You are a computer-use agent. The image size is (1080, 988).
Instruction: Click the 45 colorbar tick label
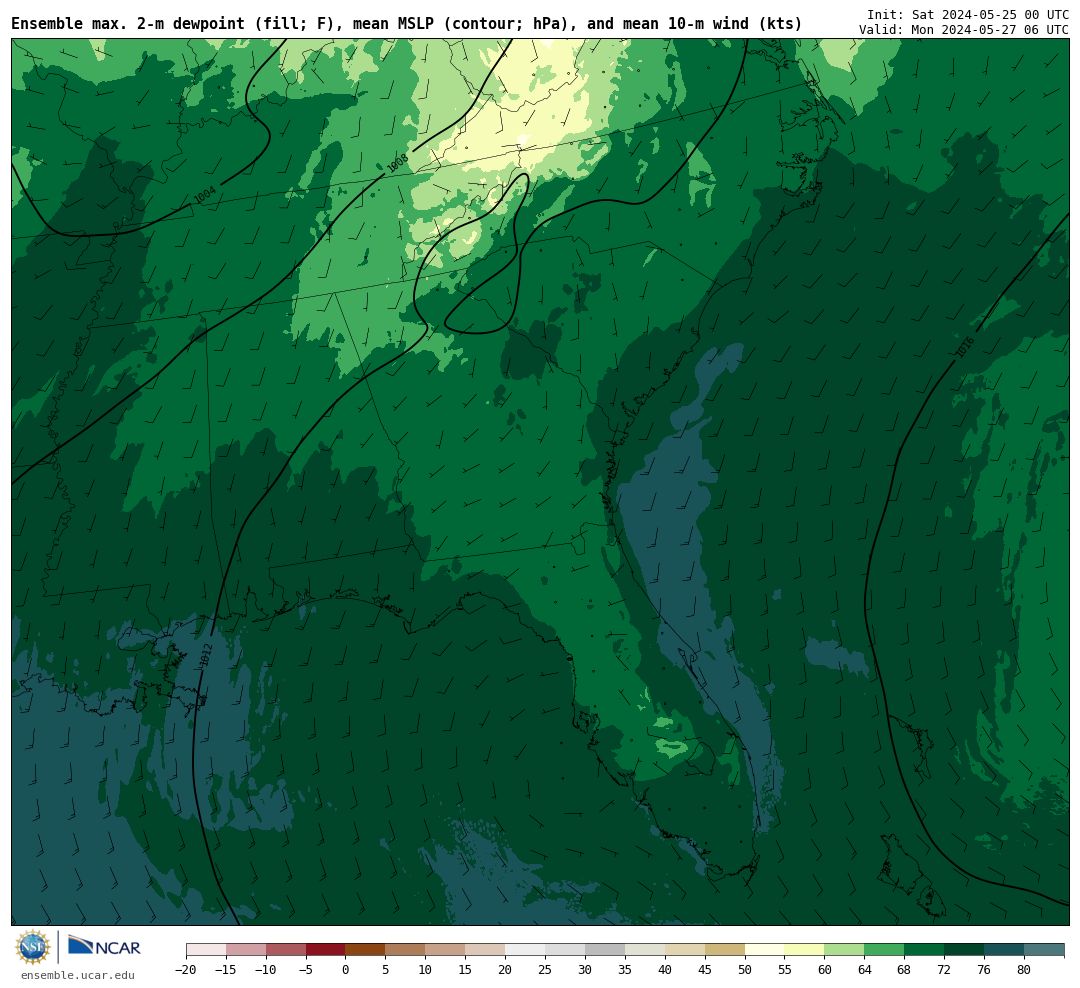pyautogui.click(x=705, y=970)
